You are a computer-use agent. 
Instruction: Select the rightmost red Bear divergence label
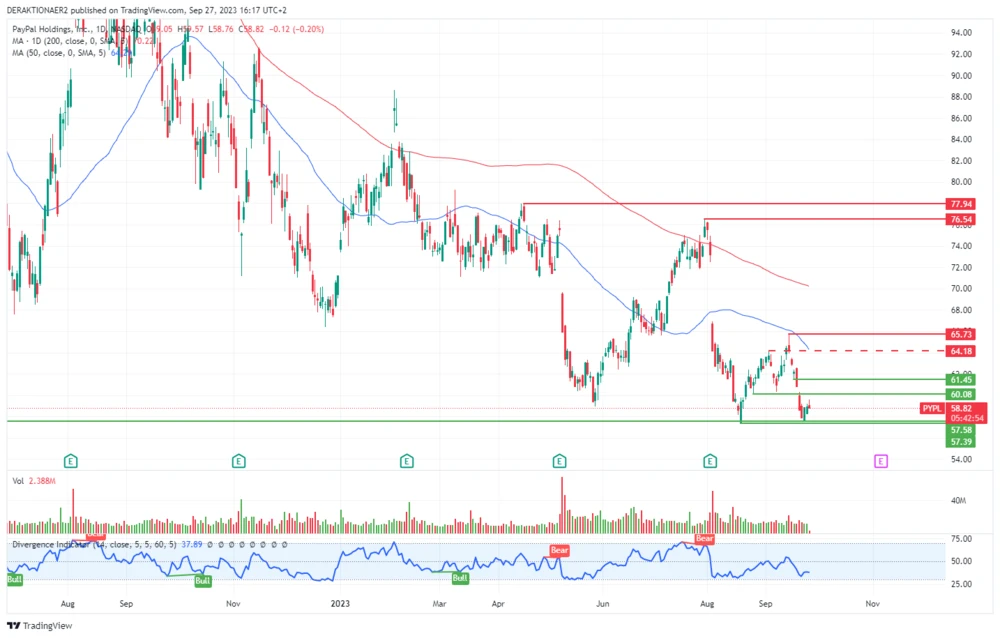tap(704, 539)
